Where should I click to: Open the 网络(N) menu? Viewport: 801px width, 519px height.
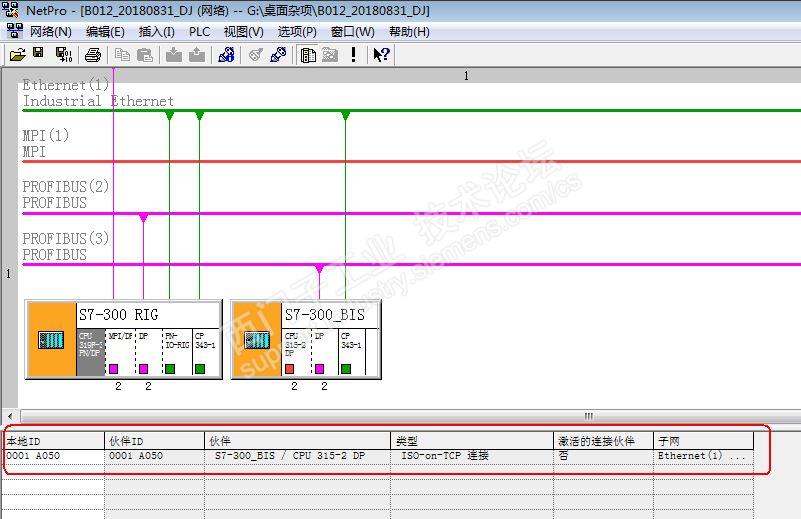tap(51, 32)
